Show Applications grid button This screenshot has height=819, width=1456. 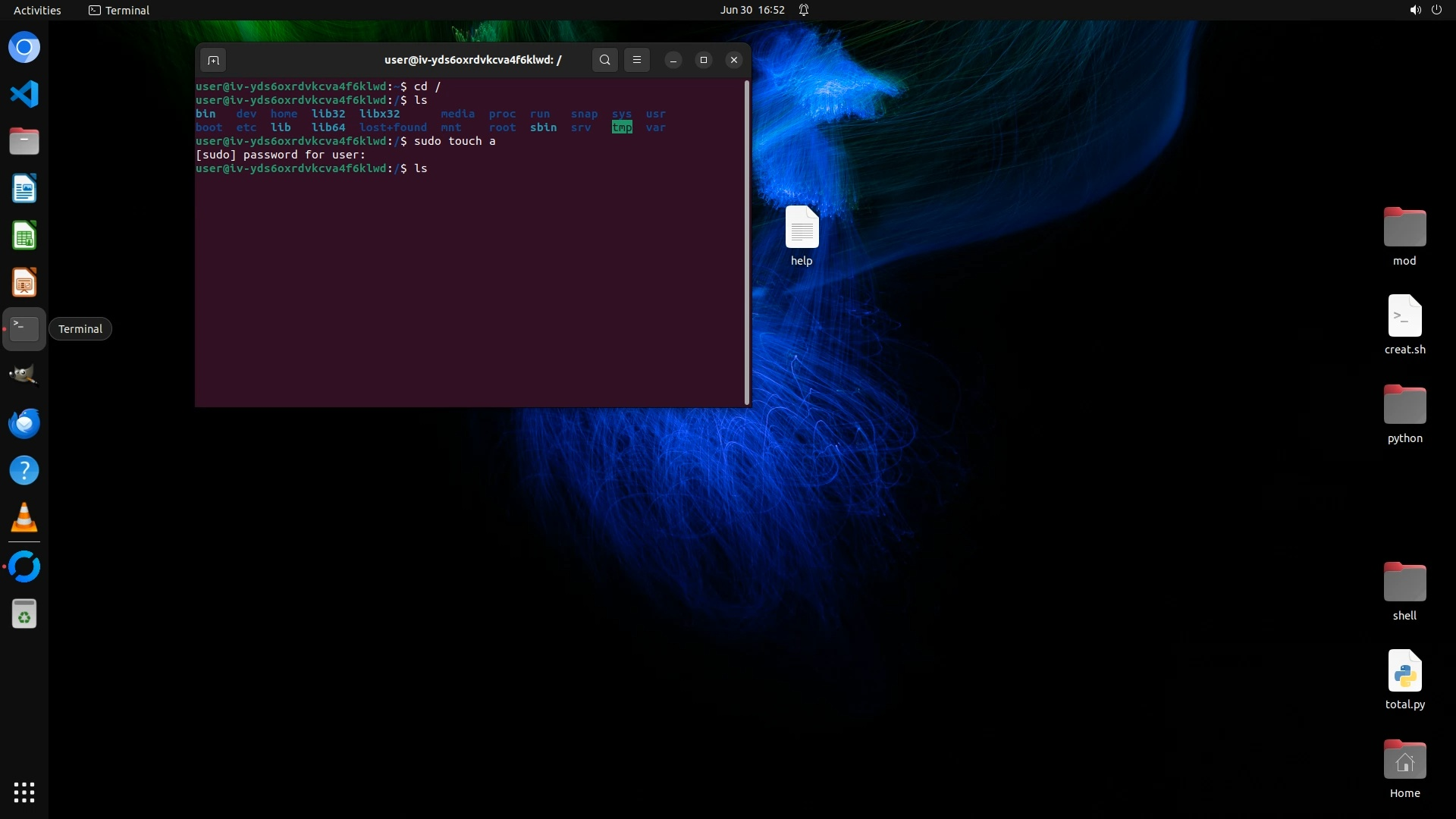tap(24, 792)
